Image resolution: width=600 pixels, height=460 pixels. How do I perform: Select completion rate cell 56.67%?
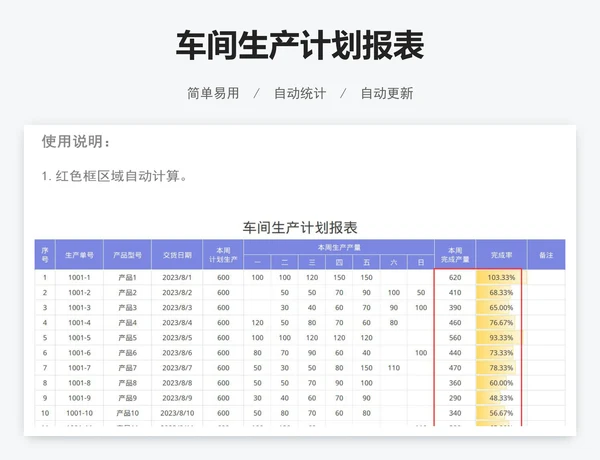[x=501, y=413]
